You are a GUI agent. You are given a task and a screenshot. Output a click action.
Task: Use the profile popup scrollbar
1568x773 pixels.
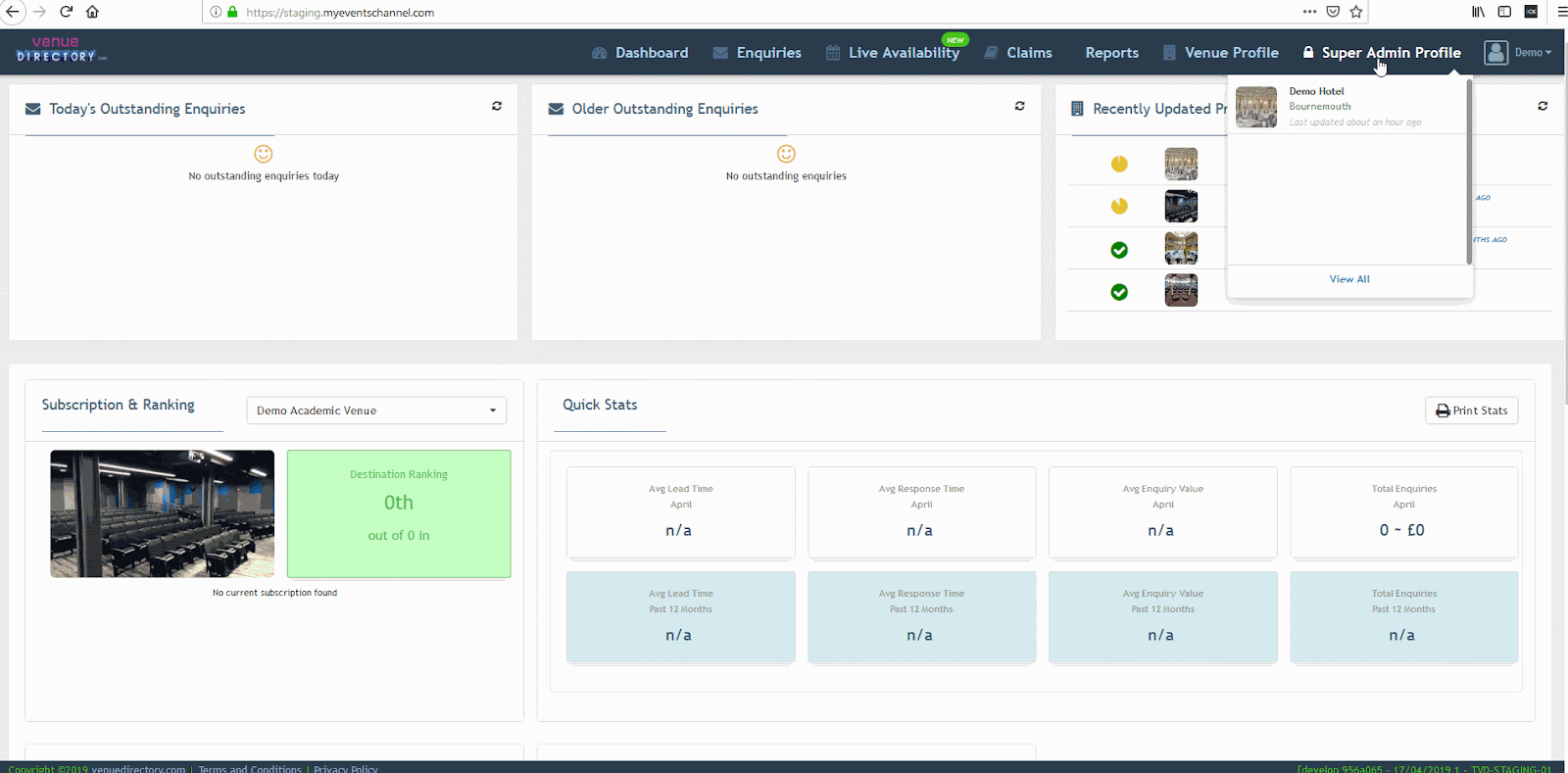1469,171
